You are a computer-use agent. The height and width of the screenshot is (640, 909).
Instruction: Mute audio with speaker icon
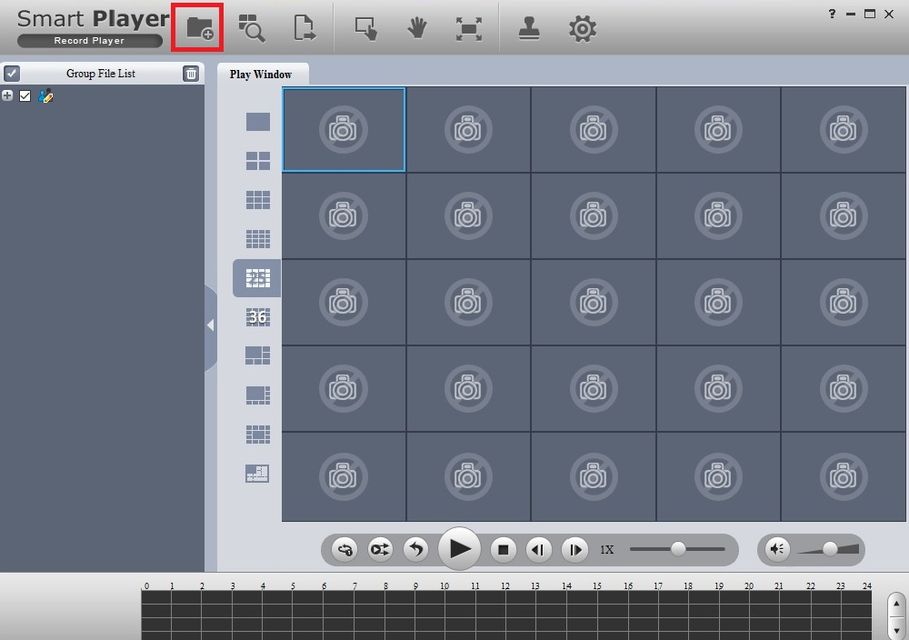777,548
